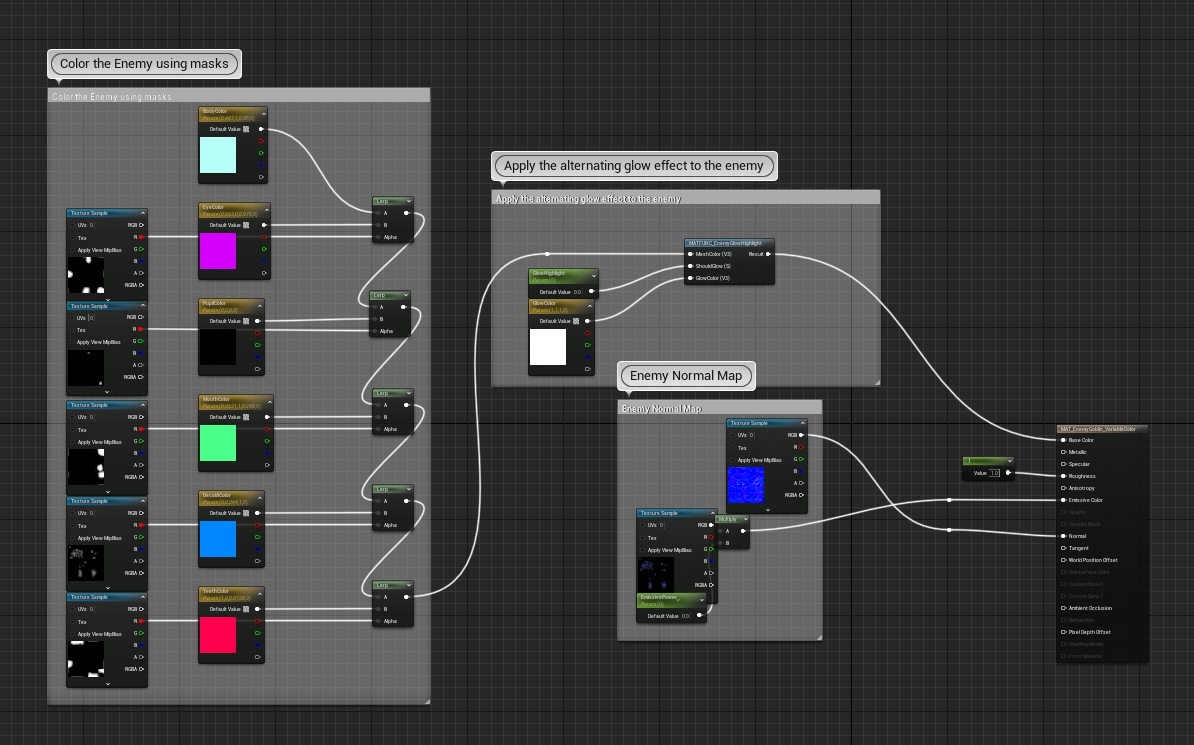Click the Pixel Depth Offset pin
The image size is (1194, 745).
(1064, 631)
